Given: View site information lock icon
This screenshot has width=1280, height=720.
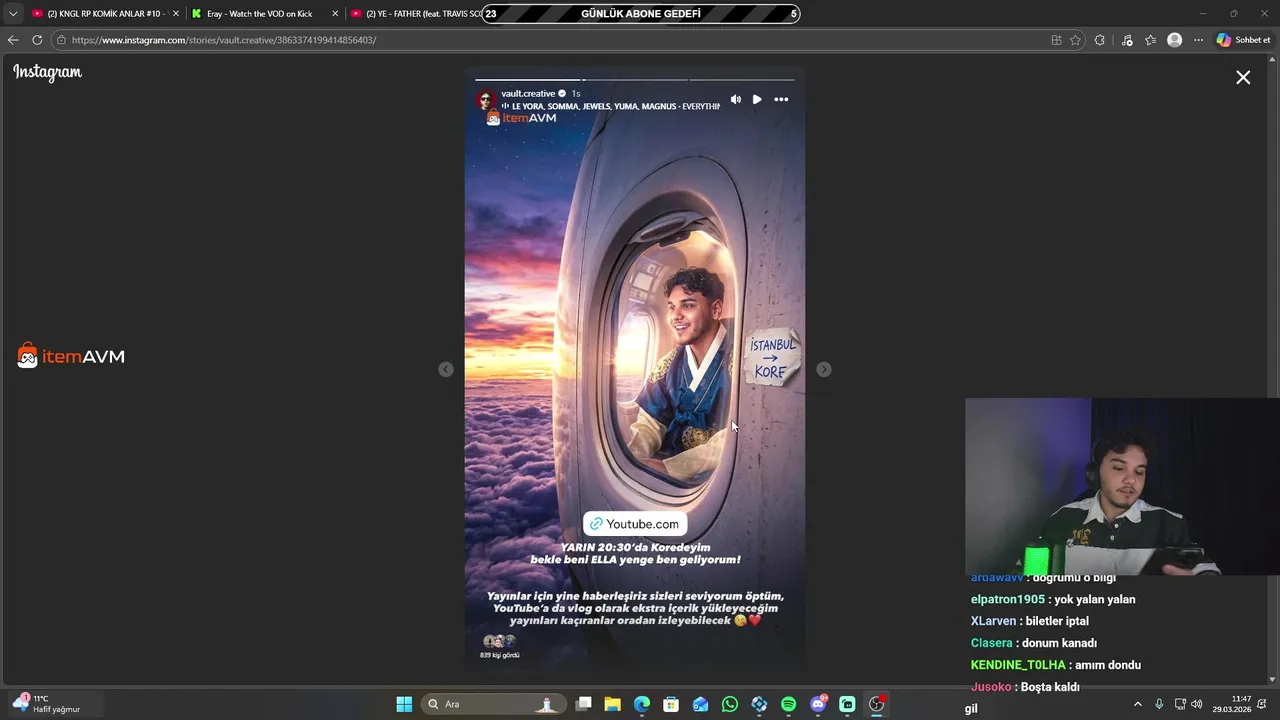Looking at the screenshot, I should click(x=61, y=40).
